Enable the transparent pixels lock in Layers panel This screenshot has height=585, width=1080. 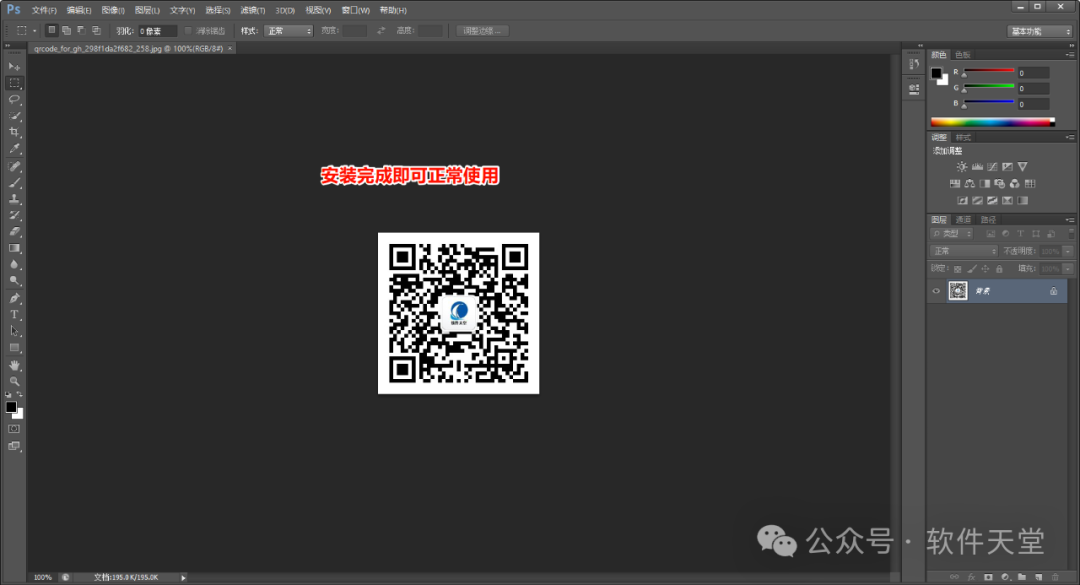[x=957, y=269]
